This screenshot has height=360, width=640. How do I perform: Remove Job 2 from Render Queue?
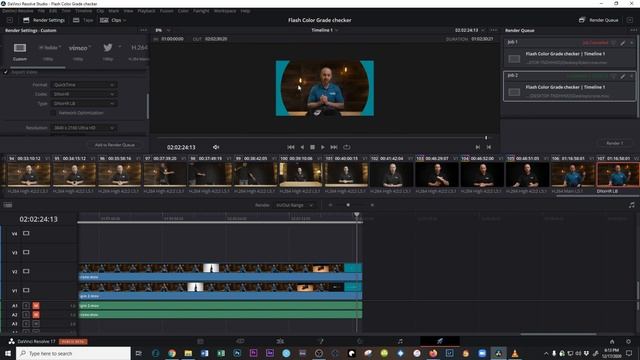pos(631,76)
